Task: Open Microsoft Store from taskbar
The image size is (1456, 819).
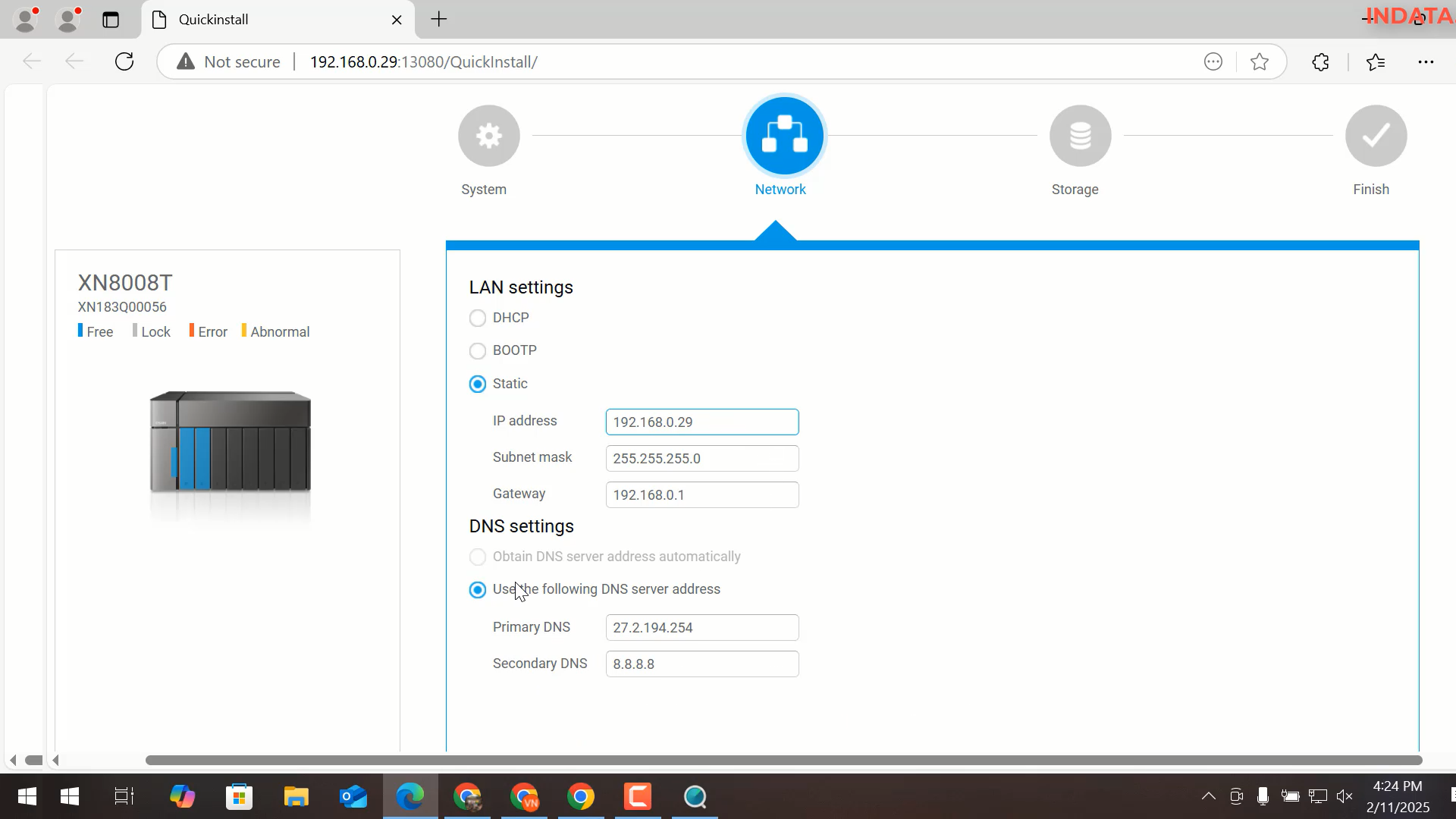Action: tap(239, 796)
